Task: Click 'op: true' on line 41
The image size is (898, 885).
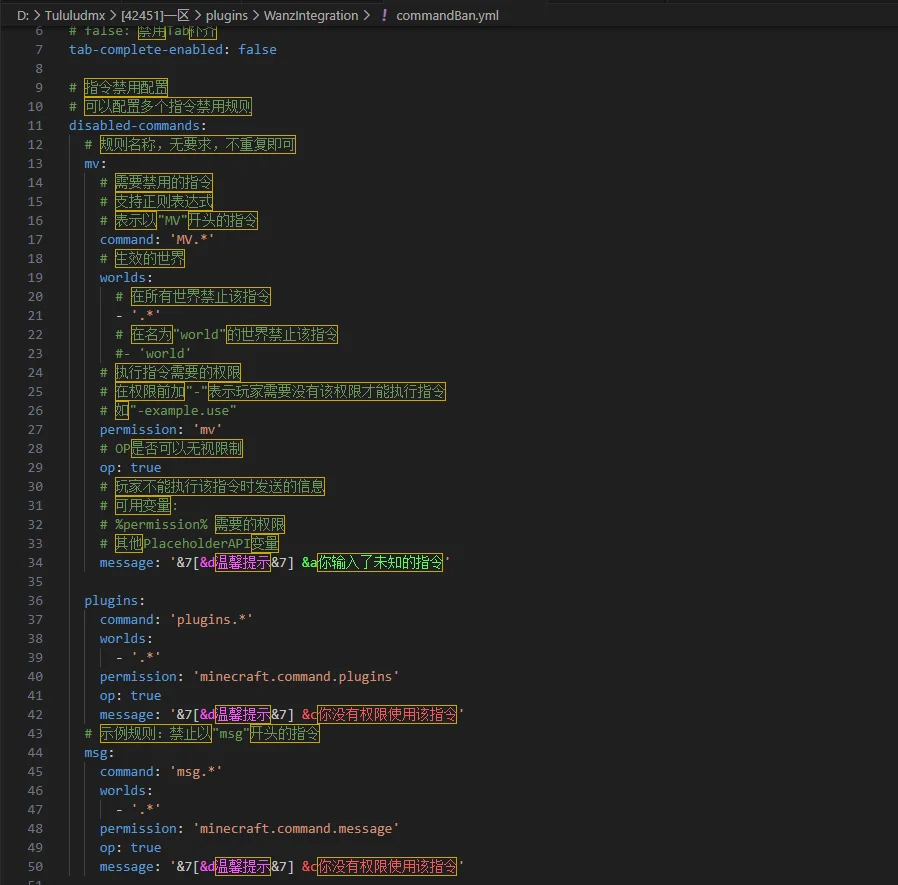Action: tap(130, 695)
